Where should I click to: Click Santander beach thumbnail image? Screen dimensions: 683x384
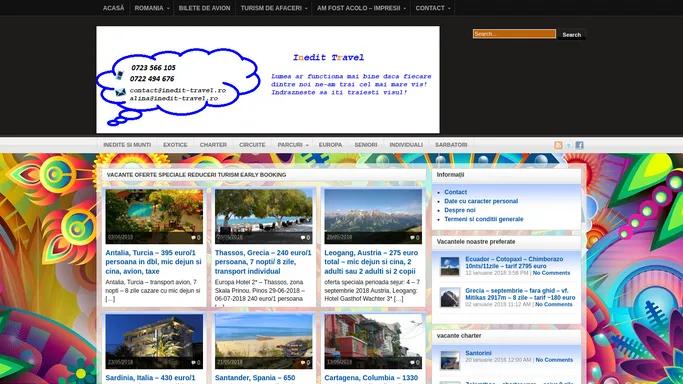(x=264, y=341)
